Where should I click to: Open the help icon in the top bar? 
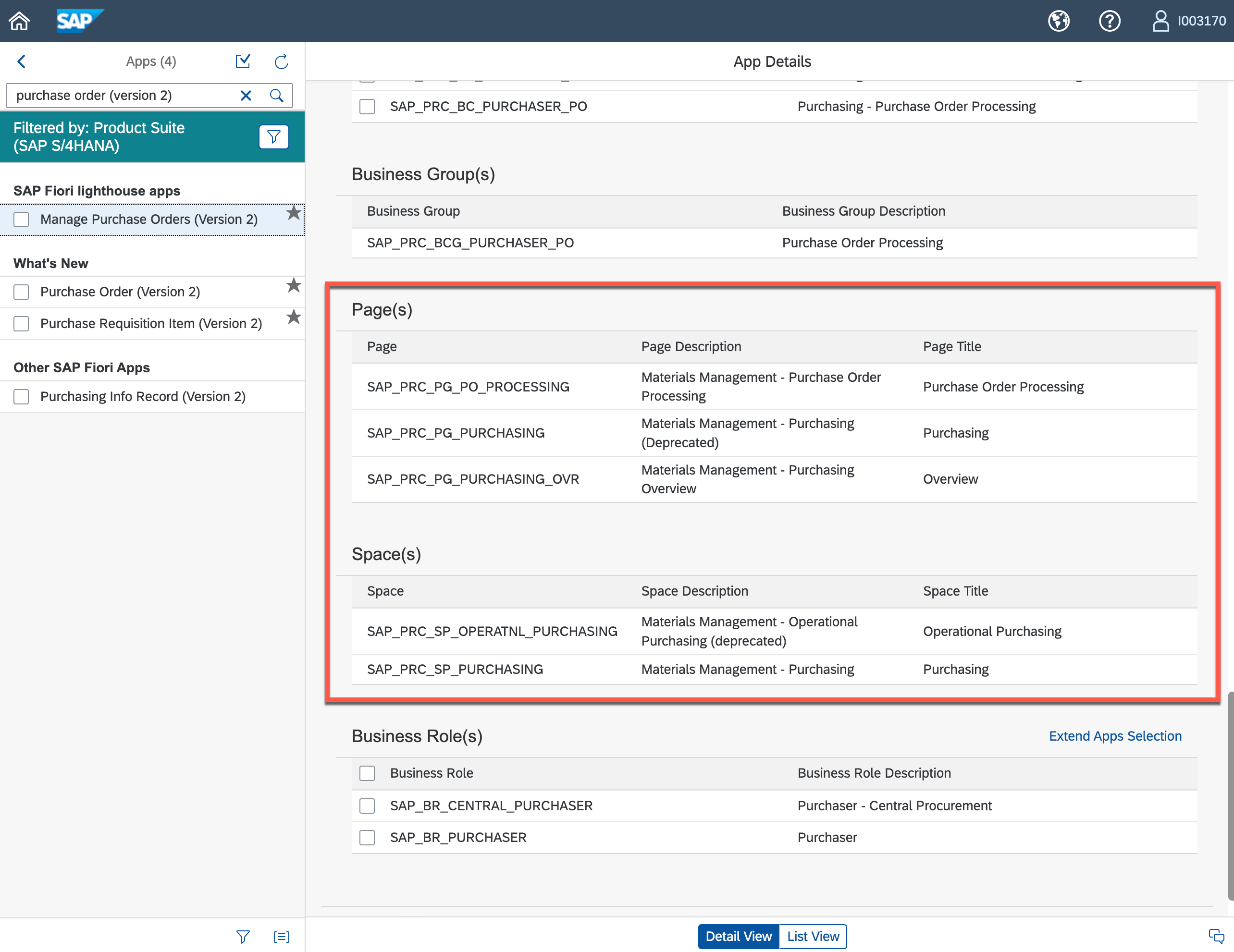pos(1109,21)
